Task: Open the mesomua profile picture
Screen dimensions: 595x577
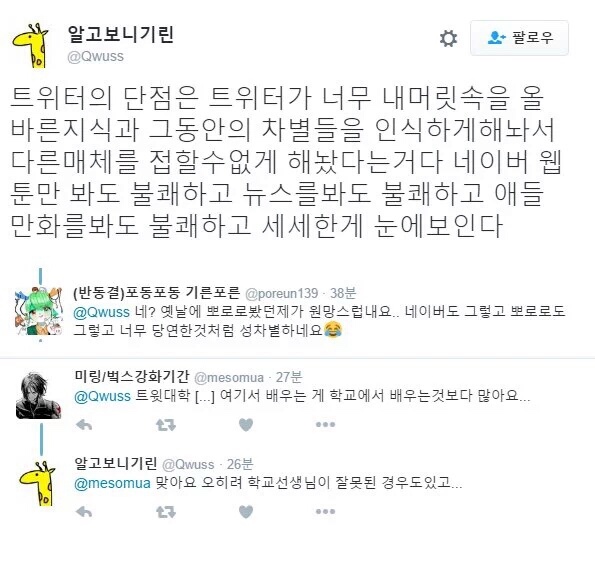Action: click(38, 396)
